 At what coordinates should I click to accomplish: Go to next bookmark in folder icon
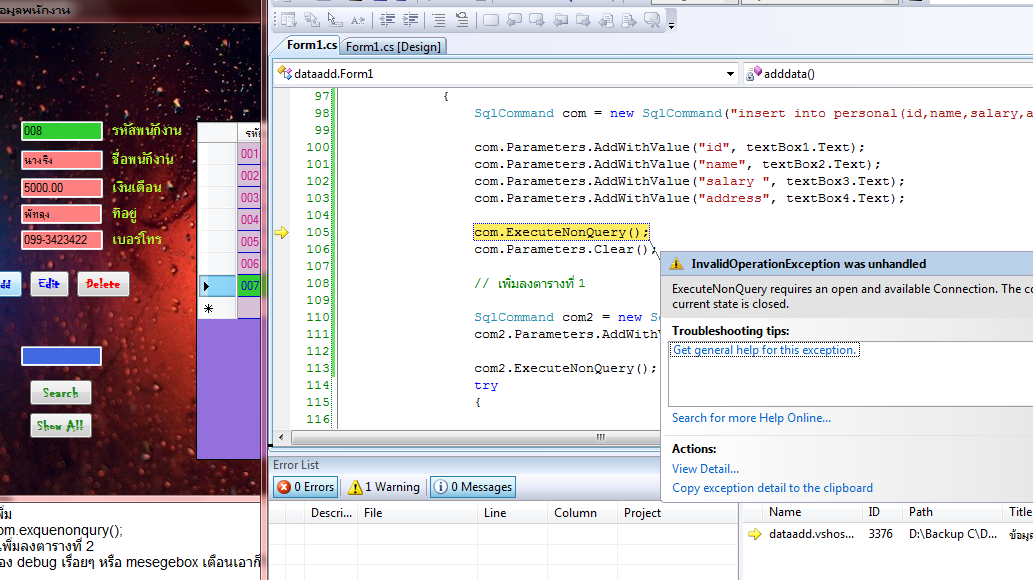click(583, 20)
